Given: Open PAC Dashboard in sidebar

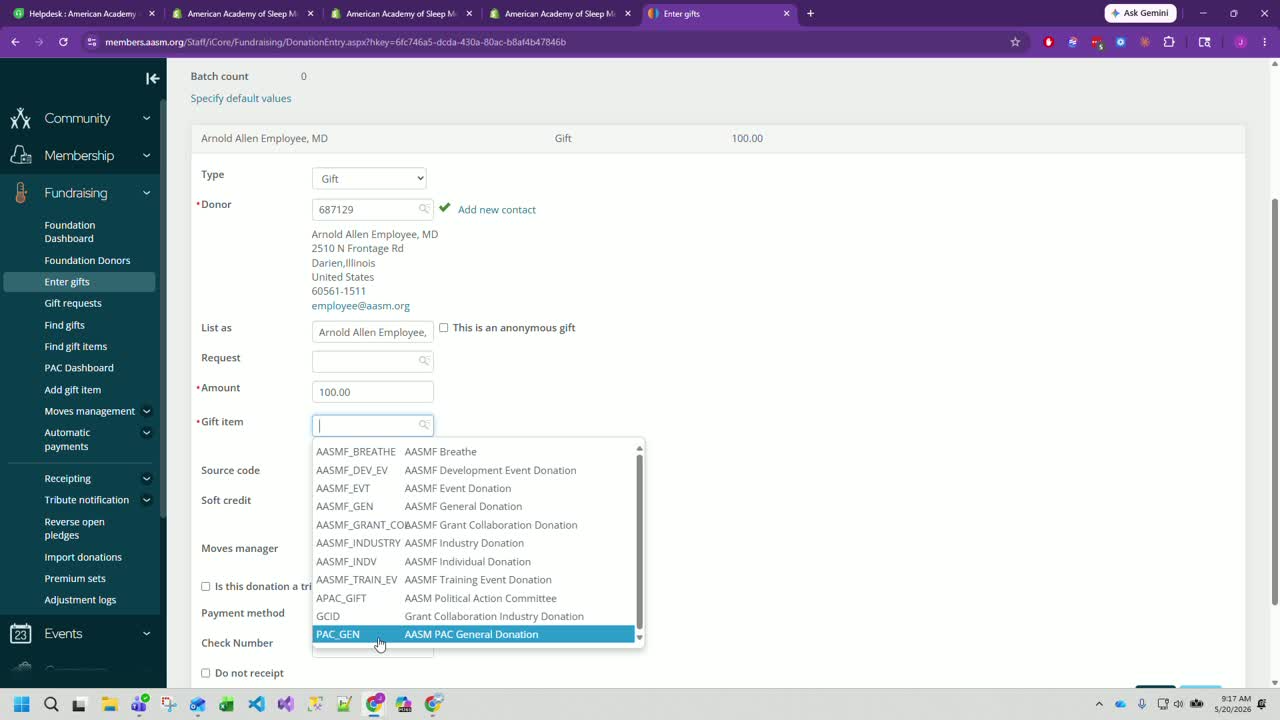Looking at the screenshot, I should [79, 368].
